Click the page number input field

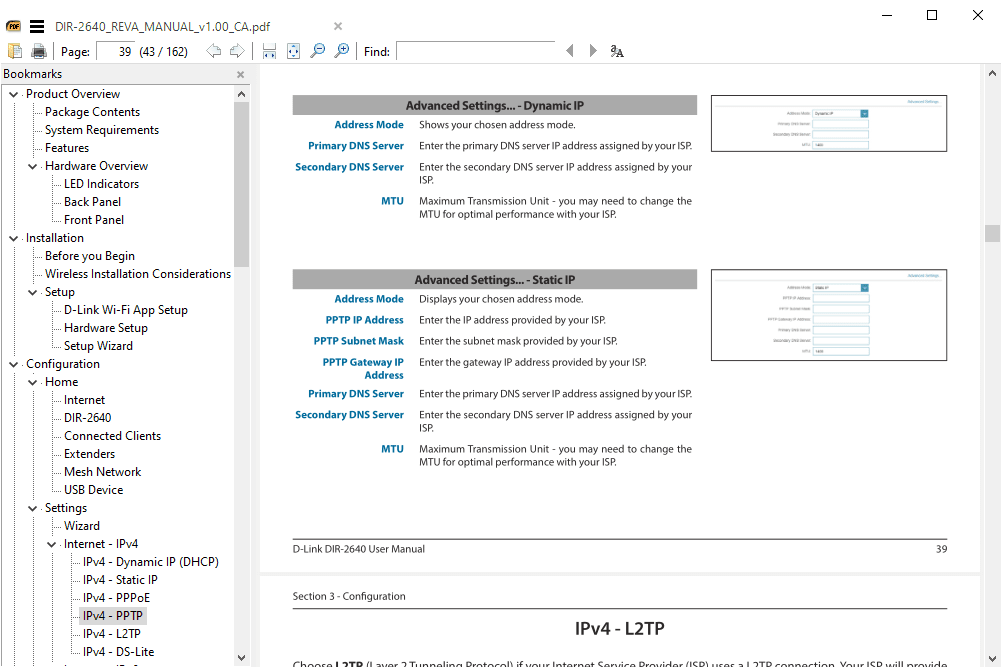[116, 51]
